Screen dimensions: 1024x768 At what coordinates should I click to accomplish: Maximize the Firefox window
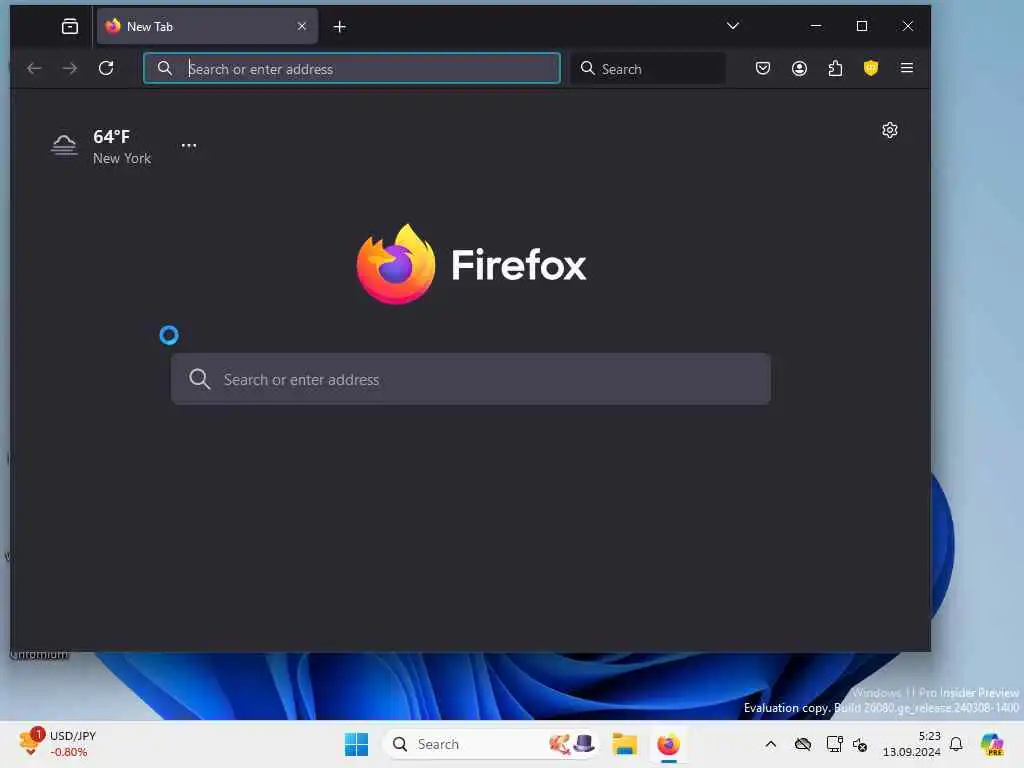click(862, 25)
